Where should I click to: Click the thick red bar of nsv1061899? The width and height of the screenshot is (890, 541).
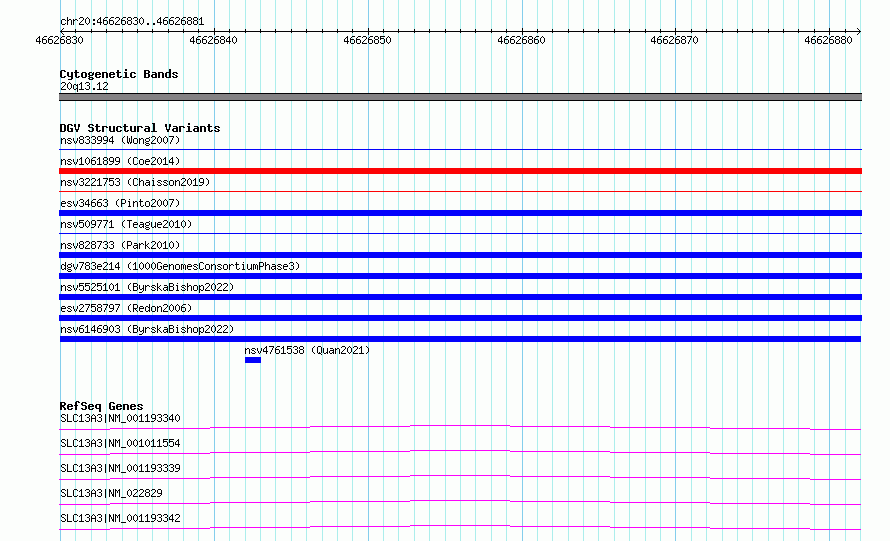pyautogui.click(x=460, y=171)
